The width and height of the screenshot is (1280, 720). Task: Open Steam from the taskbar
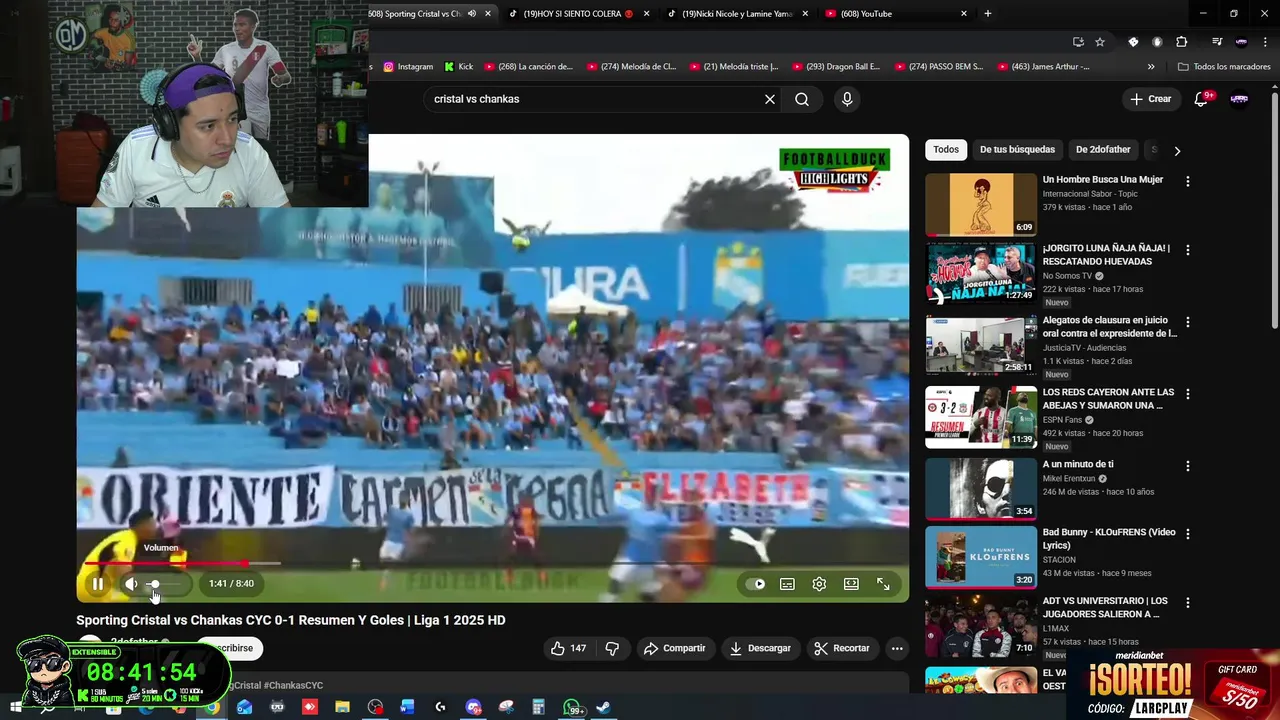[604, 707]
